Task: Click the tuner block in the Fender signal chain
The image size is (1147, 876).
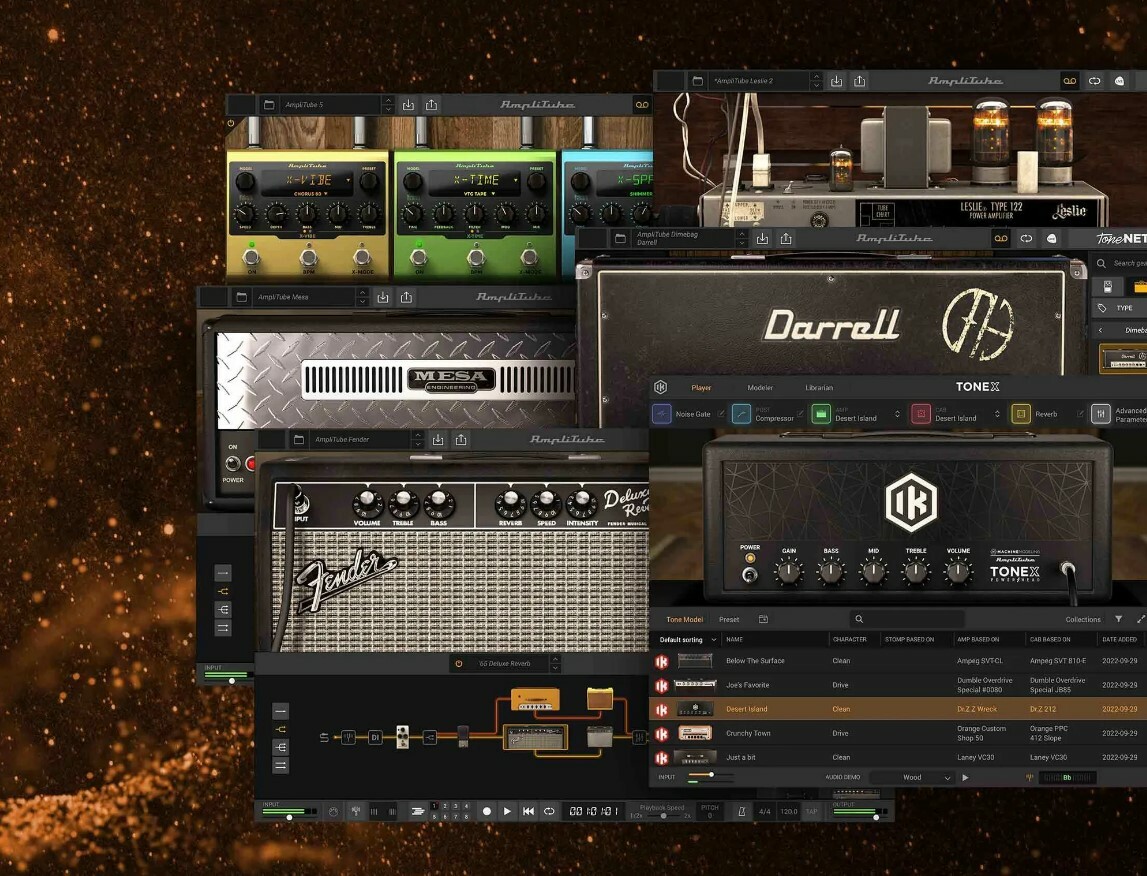Action: 349,737
